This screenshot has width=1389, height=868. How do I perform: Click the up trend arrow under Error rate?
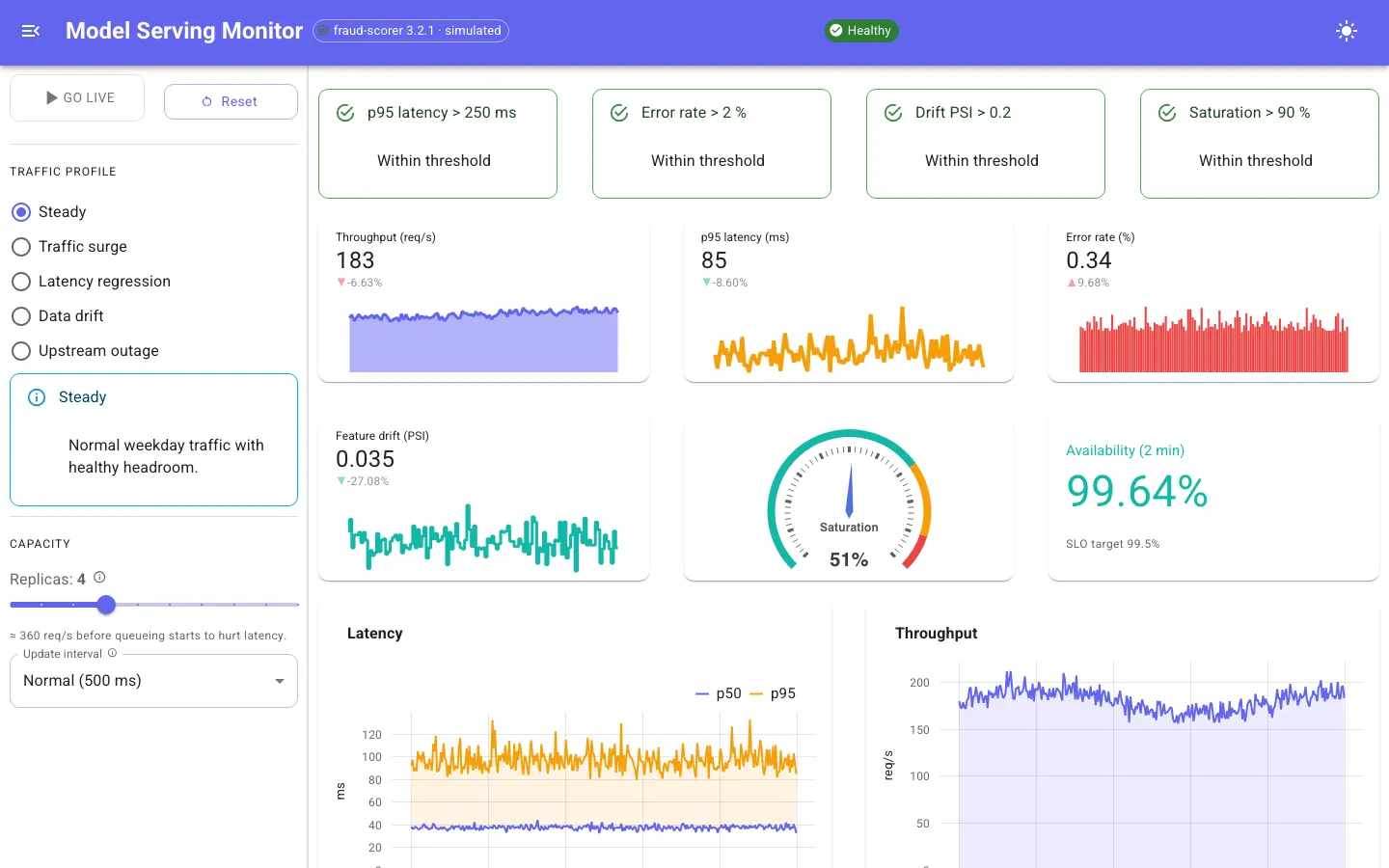[x=1071, y=283]
